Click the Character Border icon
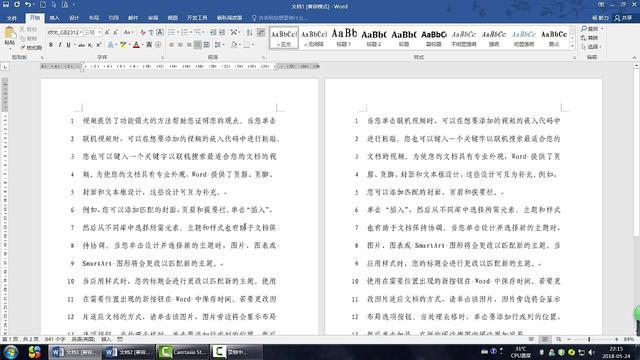 click(160, 32)
